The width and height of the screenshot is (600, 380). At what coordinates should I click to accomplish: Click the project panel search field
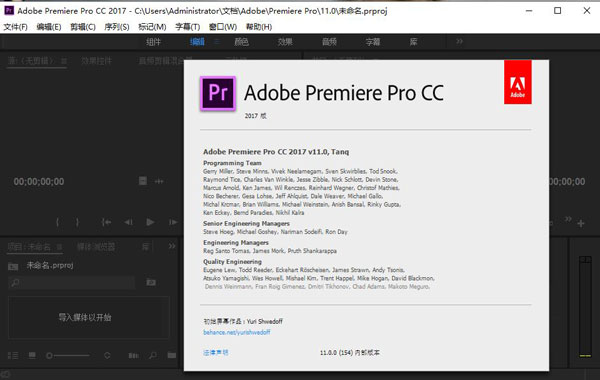pos(72,283)
